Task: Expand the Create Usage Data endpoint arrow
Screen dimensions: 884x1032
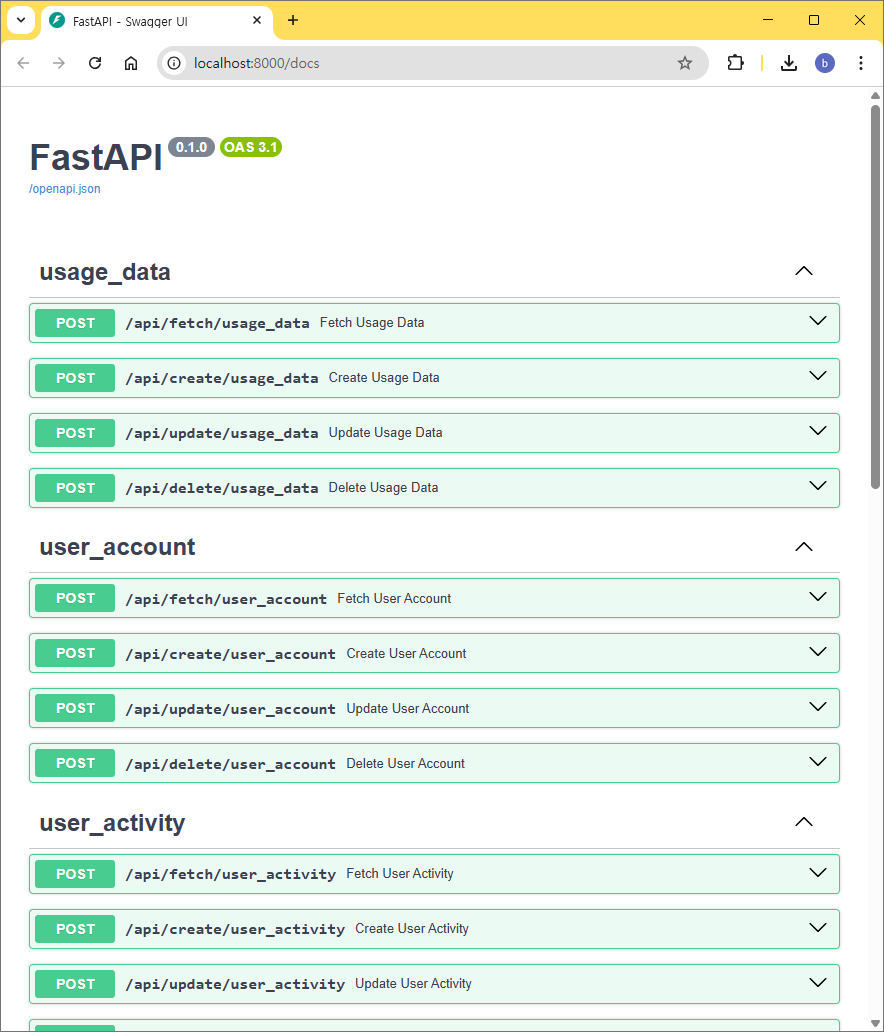Action: point(818,376)
